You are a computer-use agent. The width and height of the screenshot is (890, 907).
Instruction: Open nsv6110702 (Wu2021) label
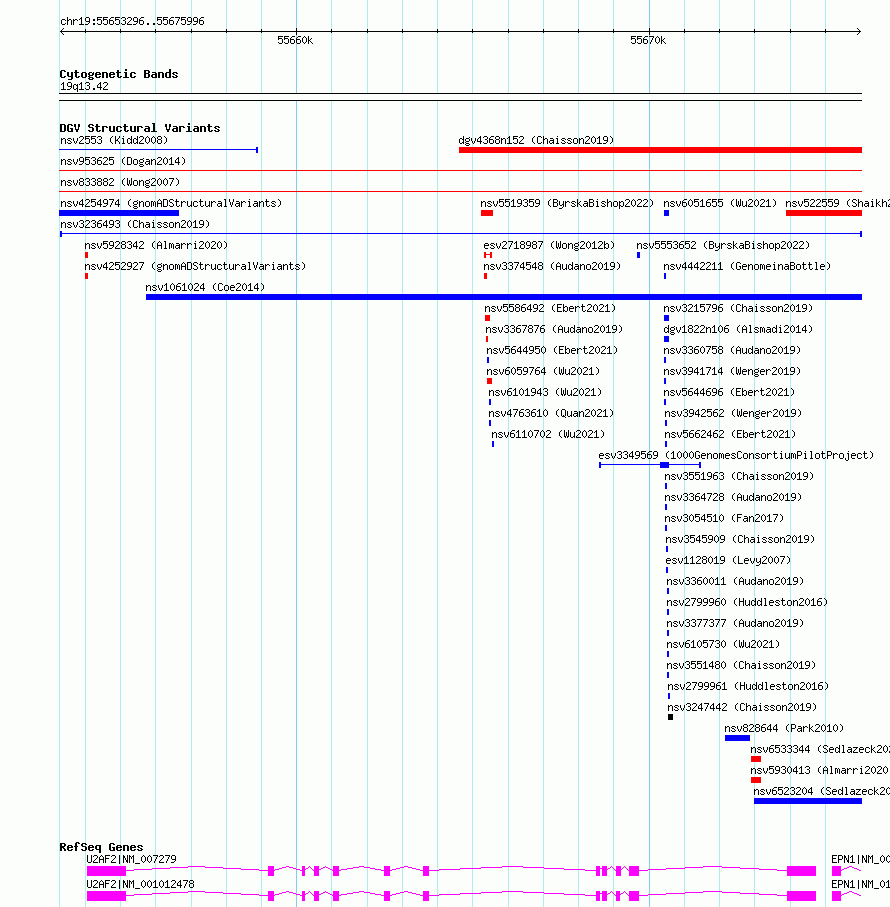[548, 434]
